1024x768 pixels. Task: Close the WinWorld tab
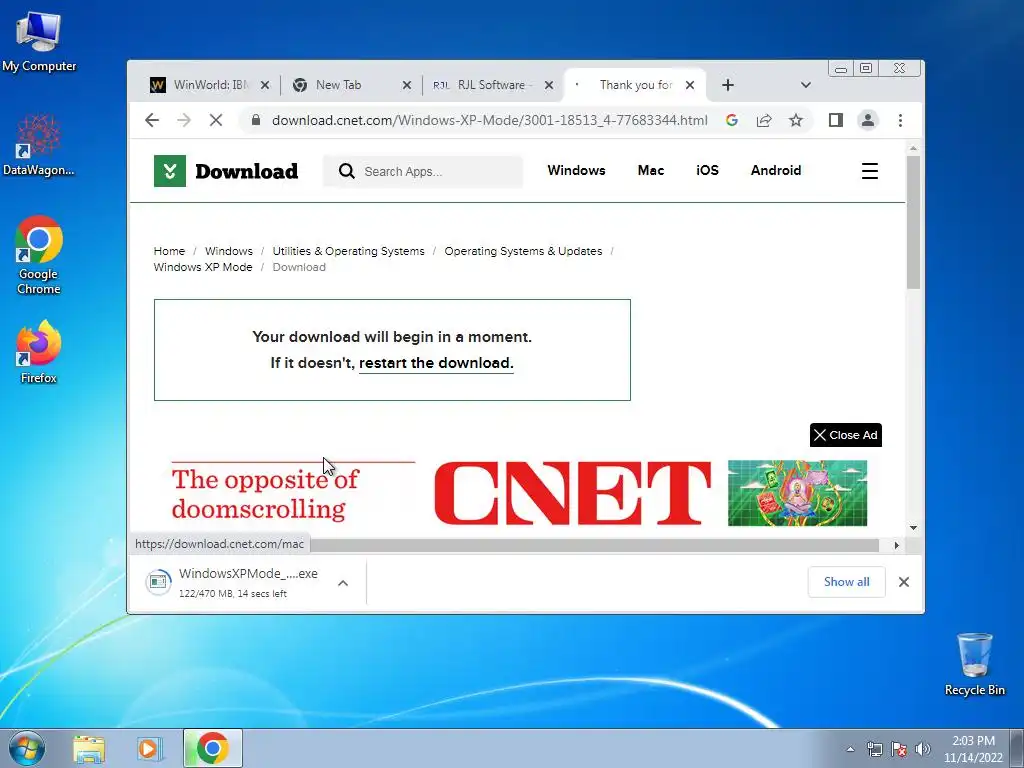click(264, 85)
